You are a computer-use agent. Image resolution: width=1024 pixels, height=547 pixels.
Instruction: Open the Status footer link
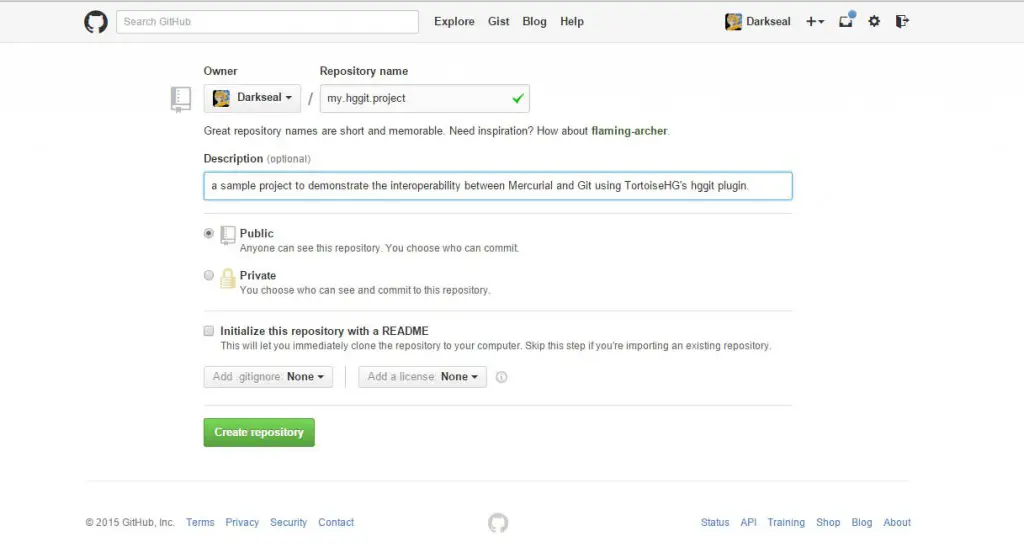(714, 522)
